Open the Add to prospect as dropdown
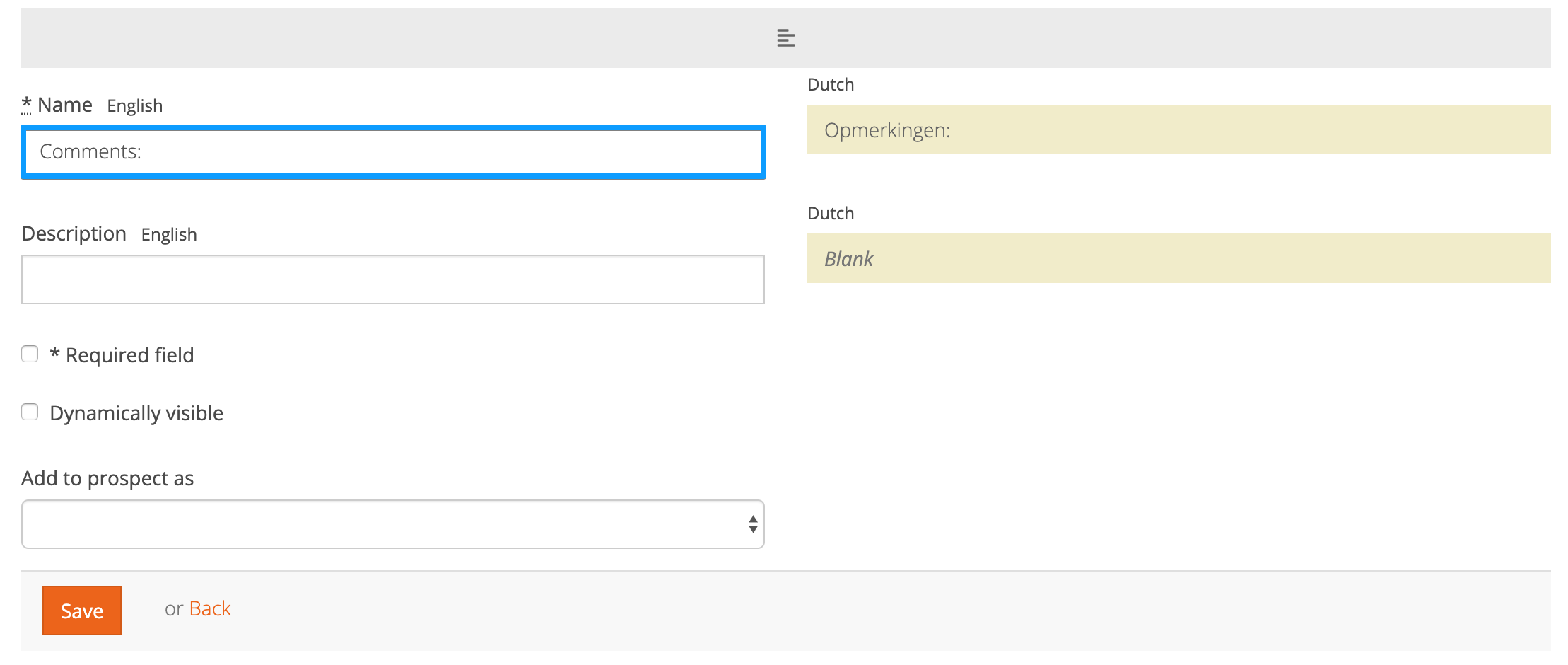The image size is (1568, 665). tap(392, 524)
